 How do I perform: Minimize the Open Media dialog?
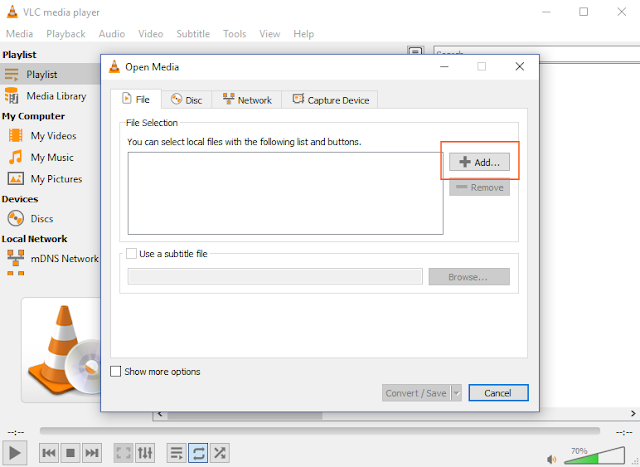pyautogui.click(x=444, y=67)
